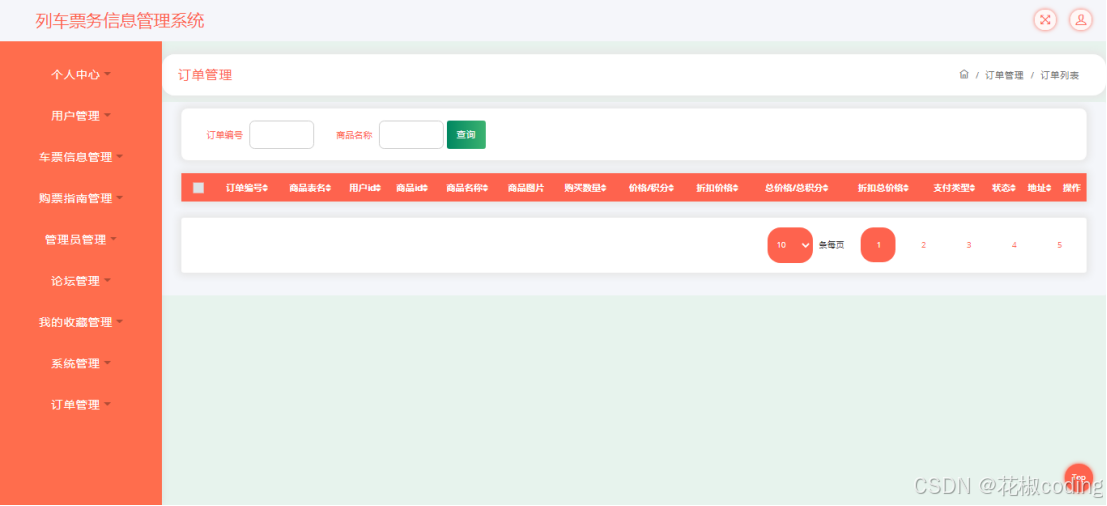The image size is (1107, 506).
Task: Open 订单列表 breadcrumb link
Action: (x=1060, y=75)
